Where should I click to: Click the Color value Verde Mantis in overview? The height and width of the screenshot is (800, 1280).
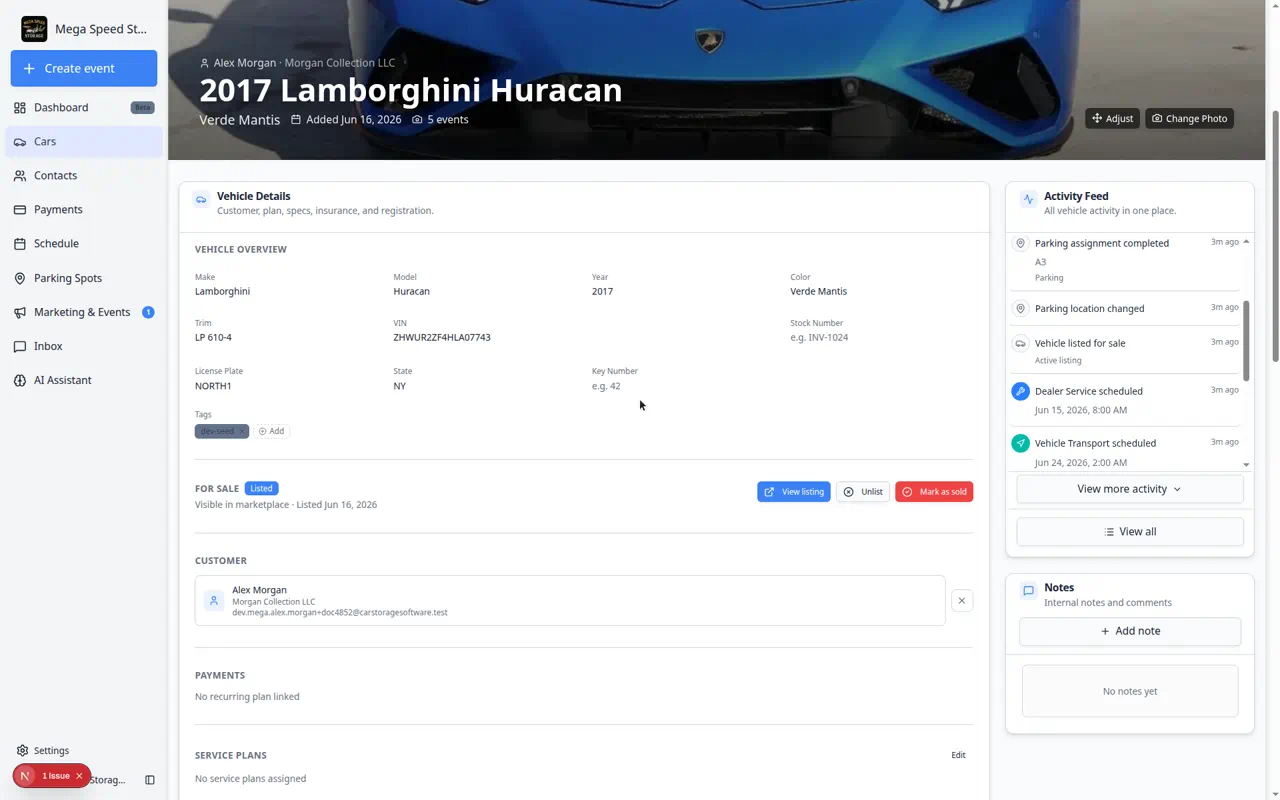tap(818, 291)
